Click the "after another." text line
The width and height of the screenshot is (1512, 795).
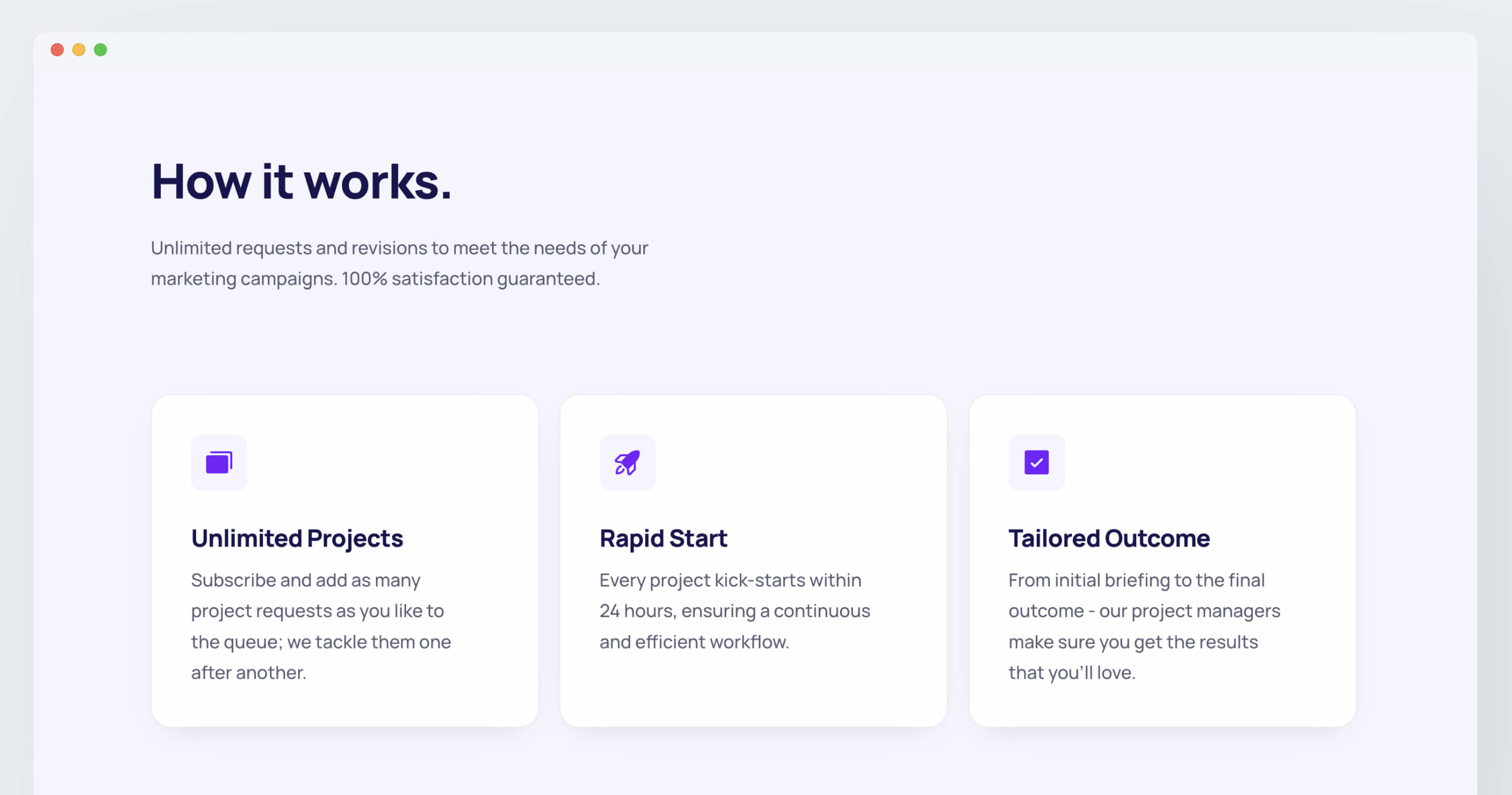point(249,673)
